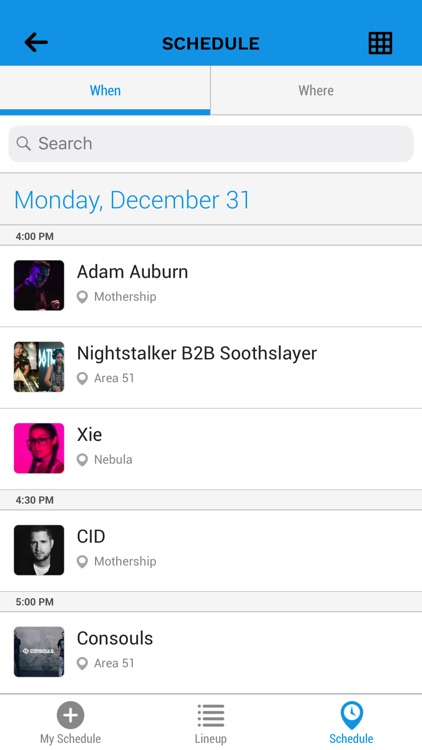This screenshot has height=750, width=422.
Task: Click into the Search field
Action: coord(211,143)
